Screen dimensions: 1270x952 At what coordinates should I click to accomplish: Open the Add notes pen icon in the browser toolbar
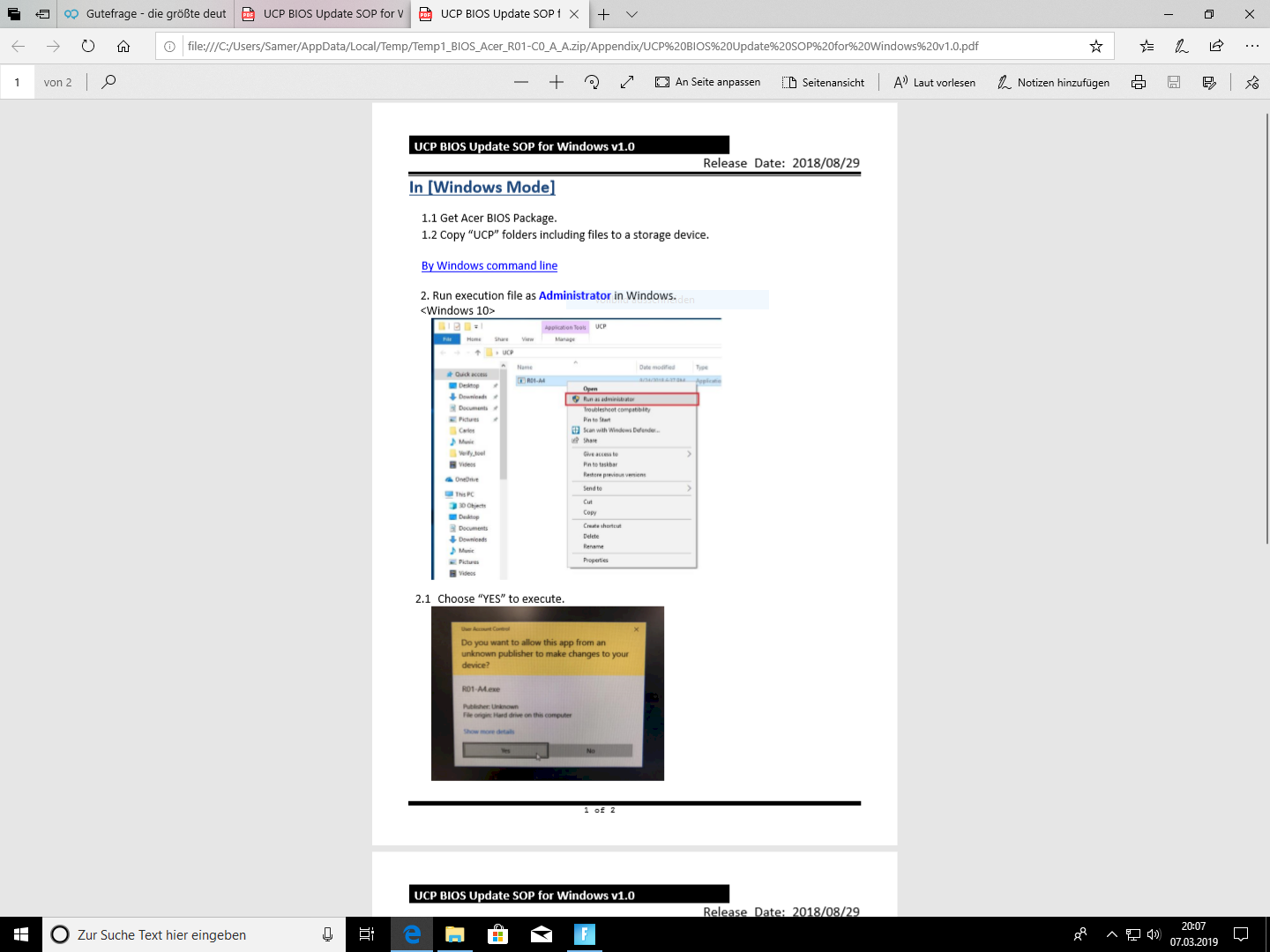tap(1182, 46)
